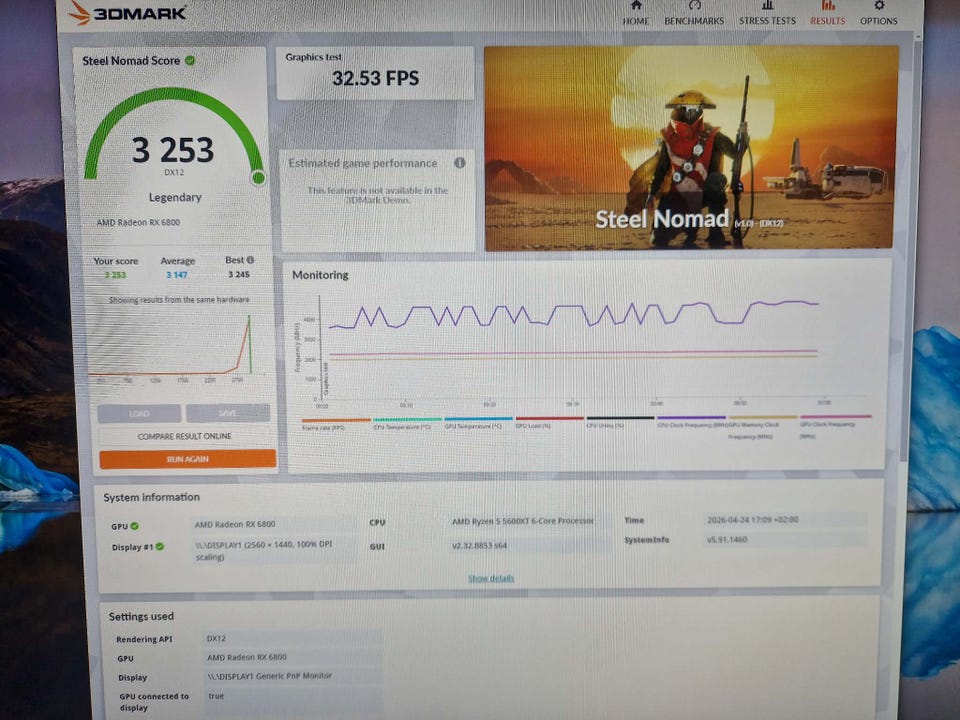Click the SAVE button
This screenshot has width=960, height=720.
[228, 413]
